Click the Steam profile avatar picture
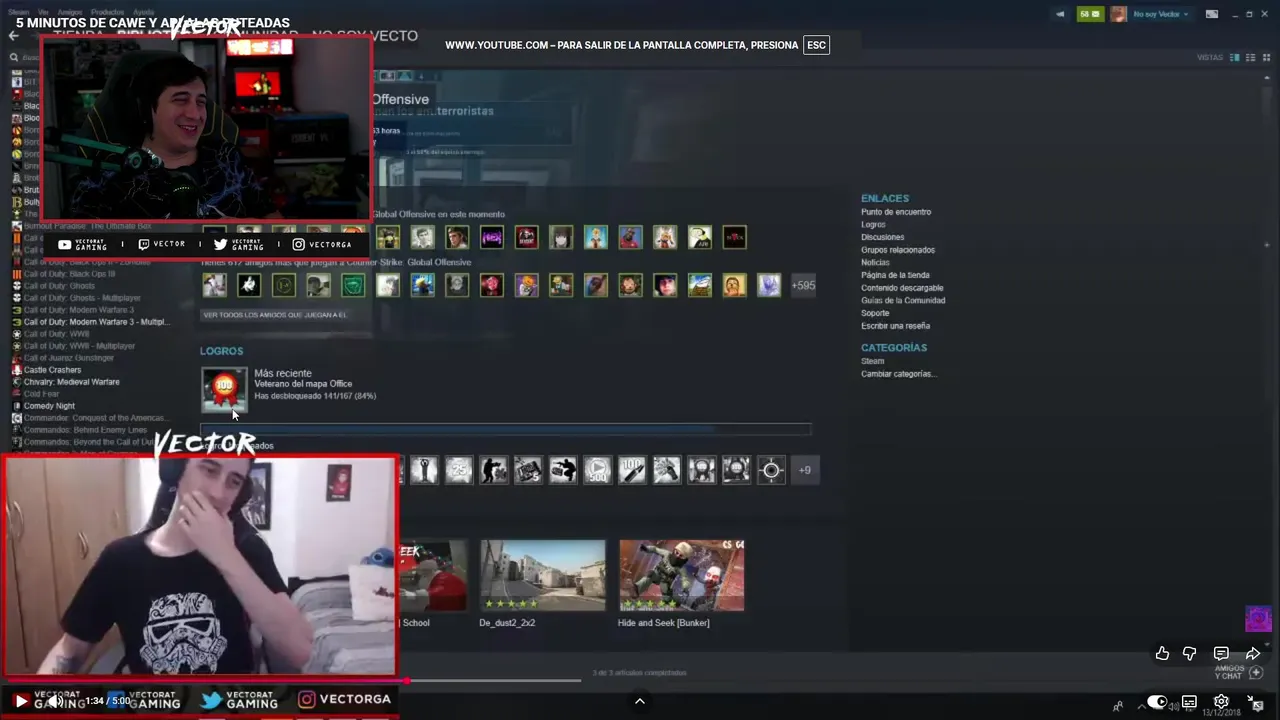This screenshot has height=720, width=1280. [x=1118, y=14]
